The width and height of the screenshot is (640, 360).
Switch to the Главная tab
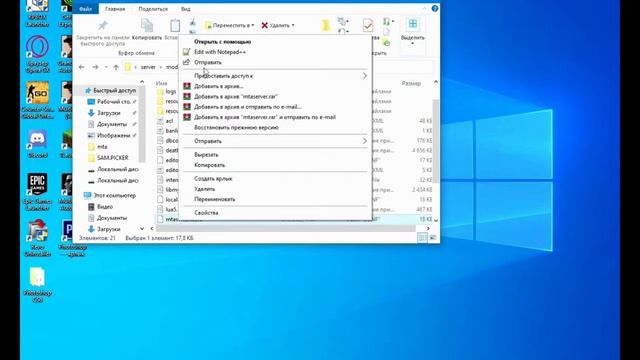[x=115, y=9]
